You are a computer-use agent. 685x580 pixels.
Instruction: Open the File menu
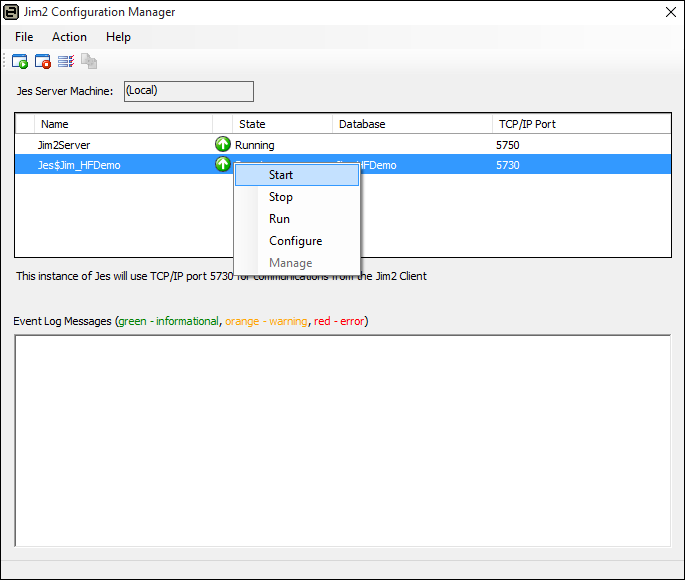24,37
